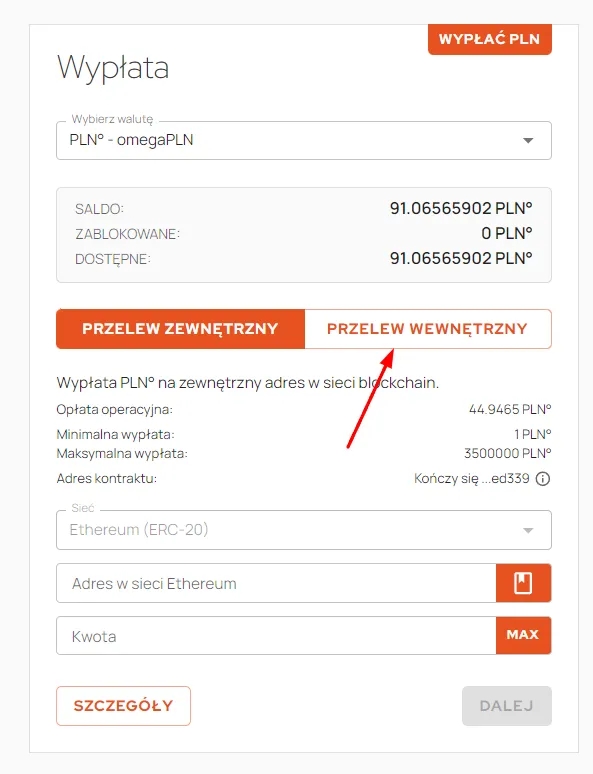This screenshot has width=593, height=774.
Task: Focus the Kwota amount field
Action: tap(276, 636)
